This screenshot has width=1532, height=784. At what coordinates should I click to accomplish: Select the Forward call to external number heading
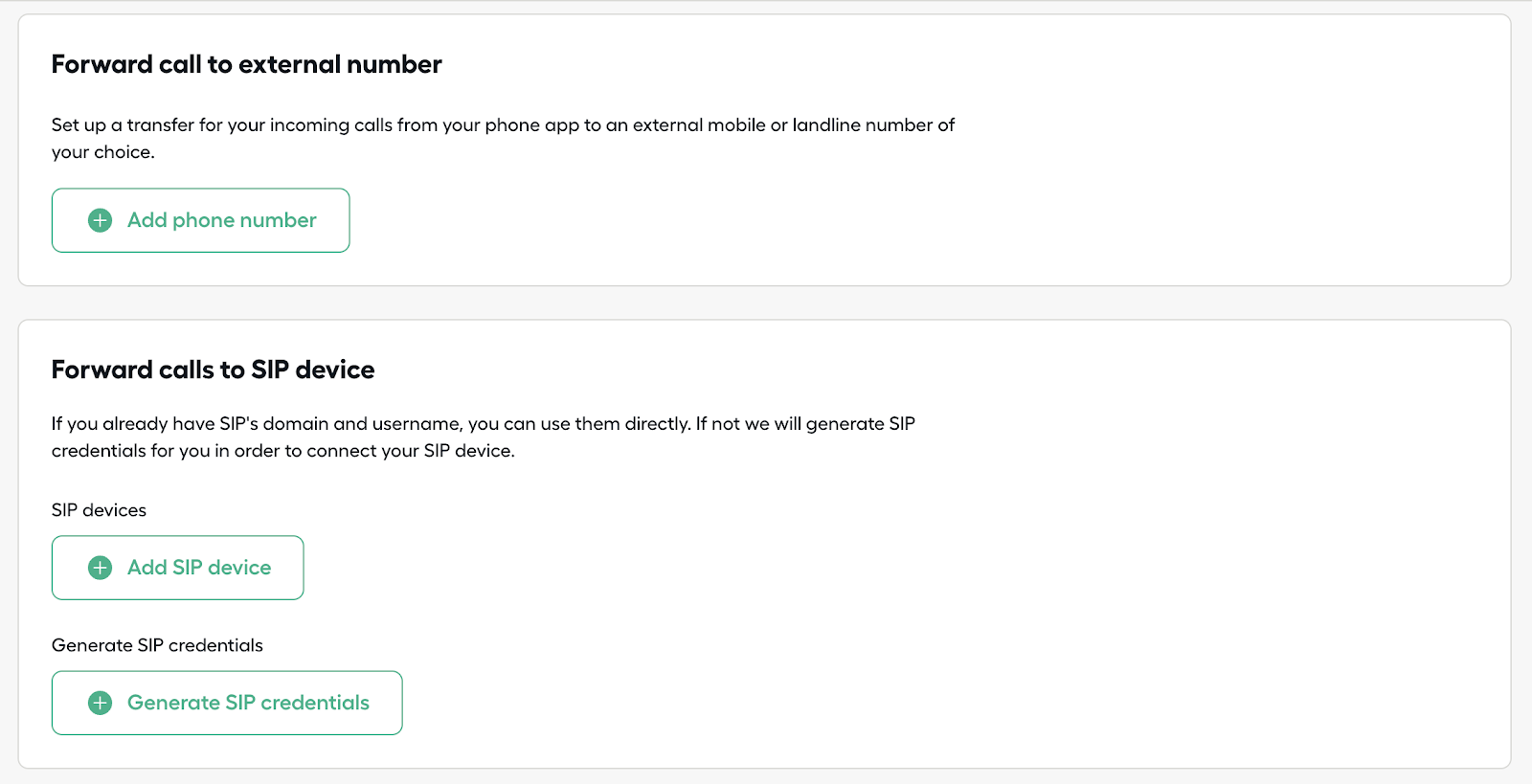coord(246,64)
